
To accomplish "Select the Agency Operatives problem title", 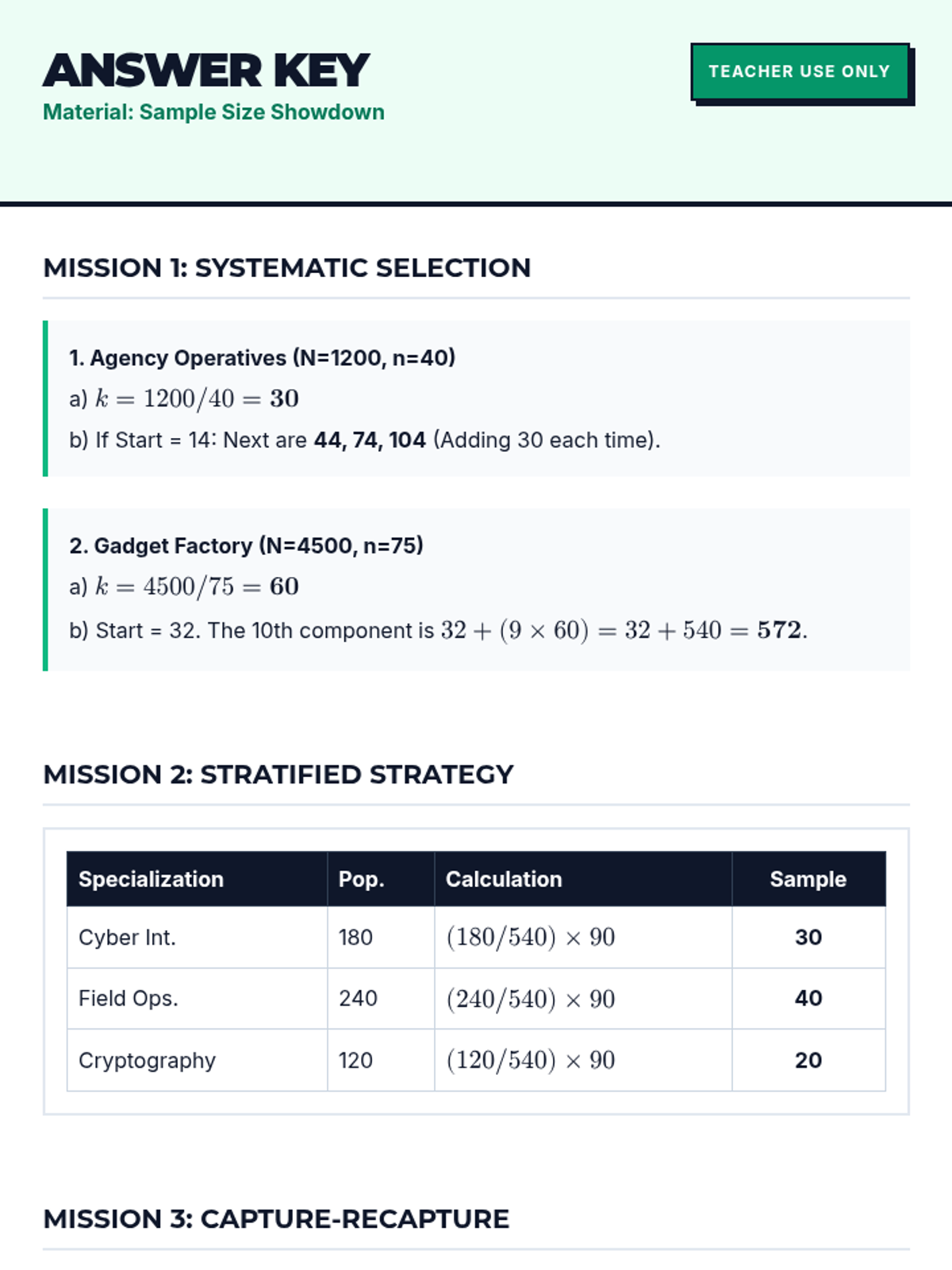I will [x=262, y=358].
